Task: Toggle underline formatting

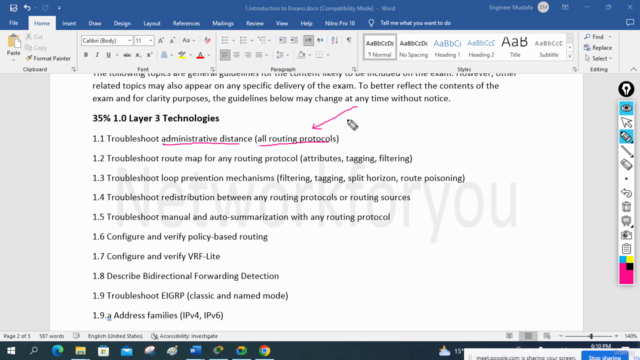Action: (x=108, y=55)
